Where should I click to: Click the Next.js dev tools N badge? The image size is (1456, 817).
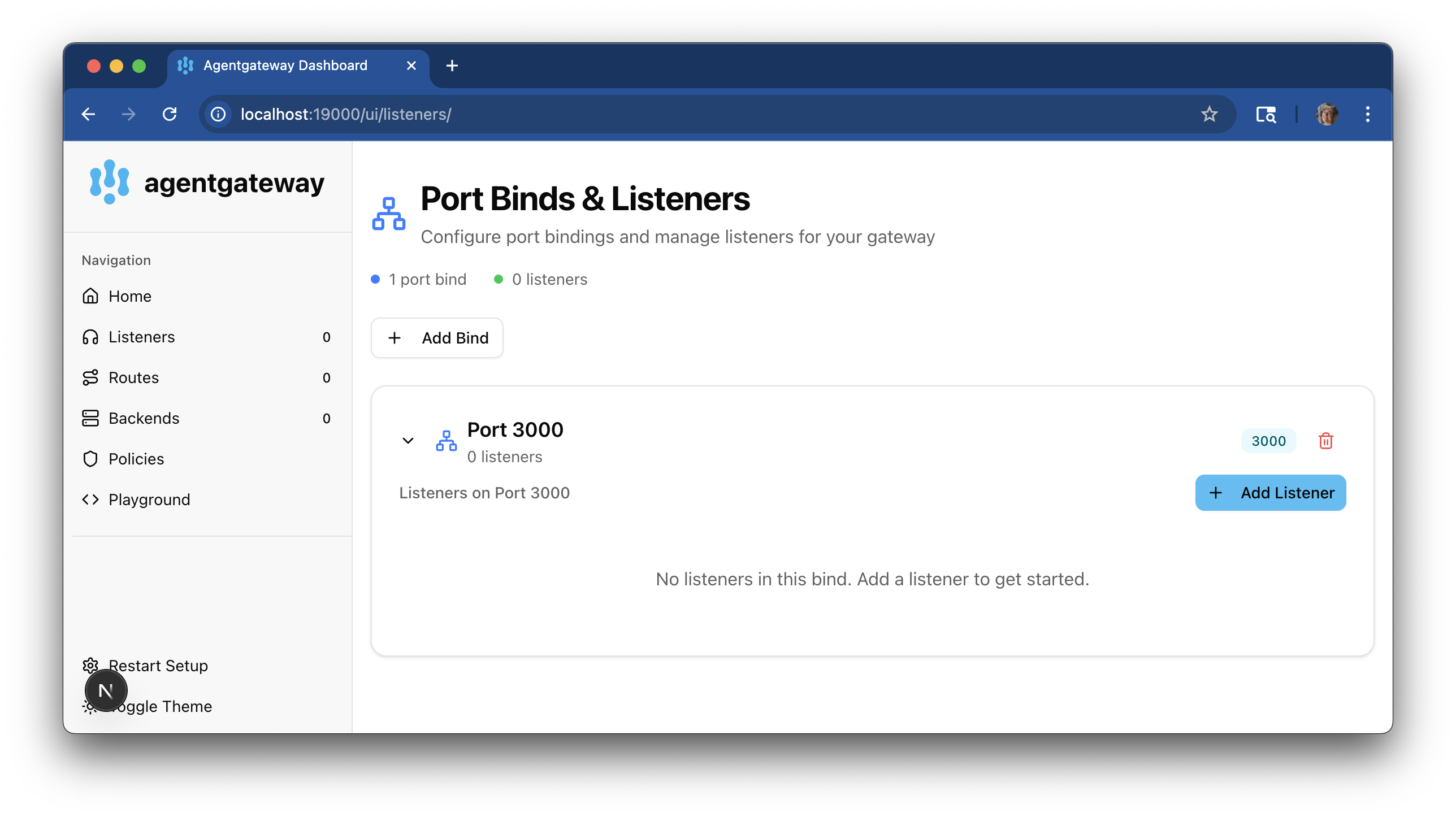click(x=106, y=690)
